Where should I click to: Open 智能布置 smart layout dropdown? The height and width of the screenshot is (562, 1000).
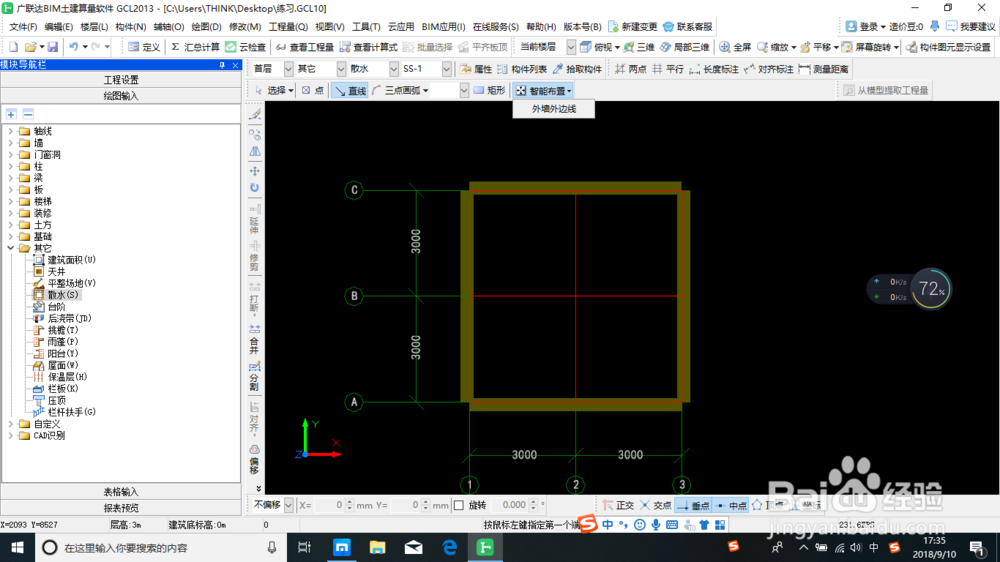coord(544,91)
